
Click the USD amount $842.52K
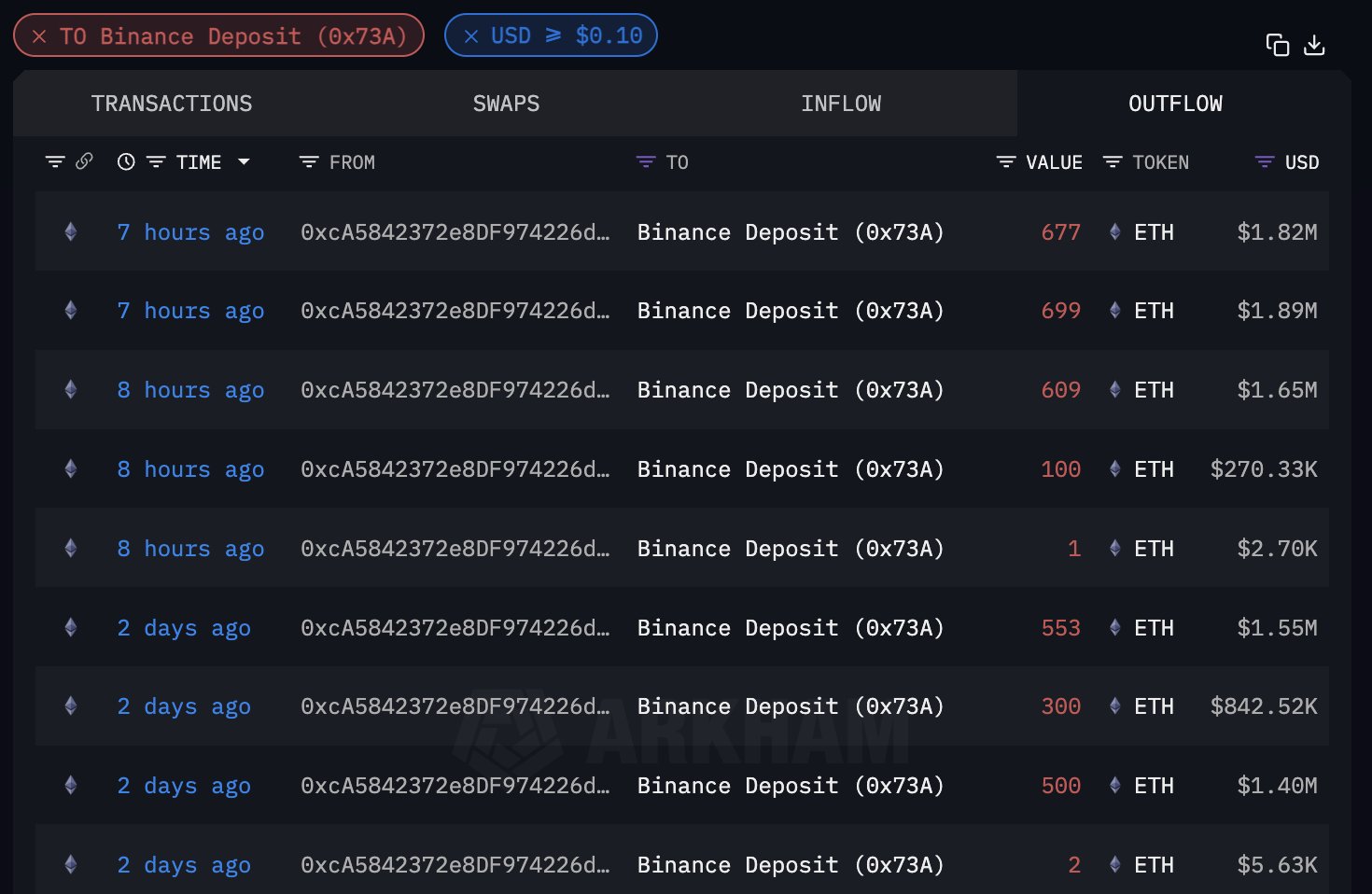pyautogui.click(x=1264, y=706)
